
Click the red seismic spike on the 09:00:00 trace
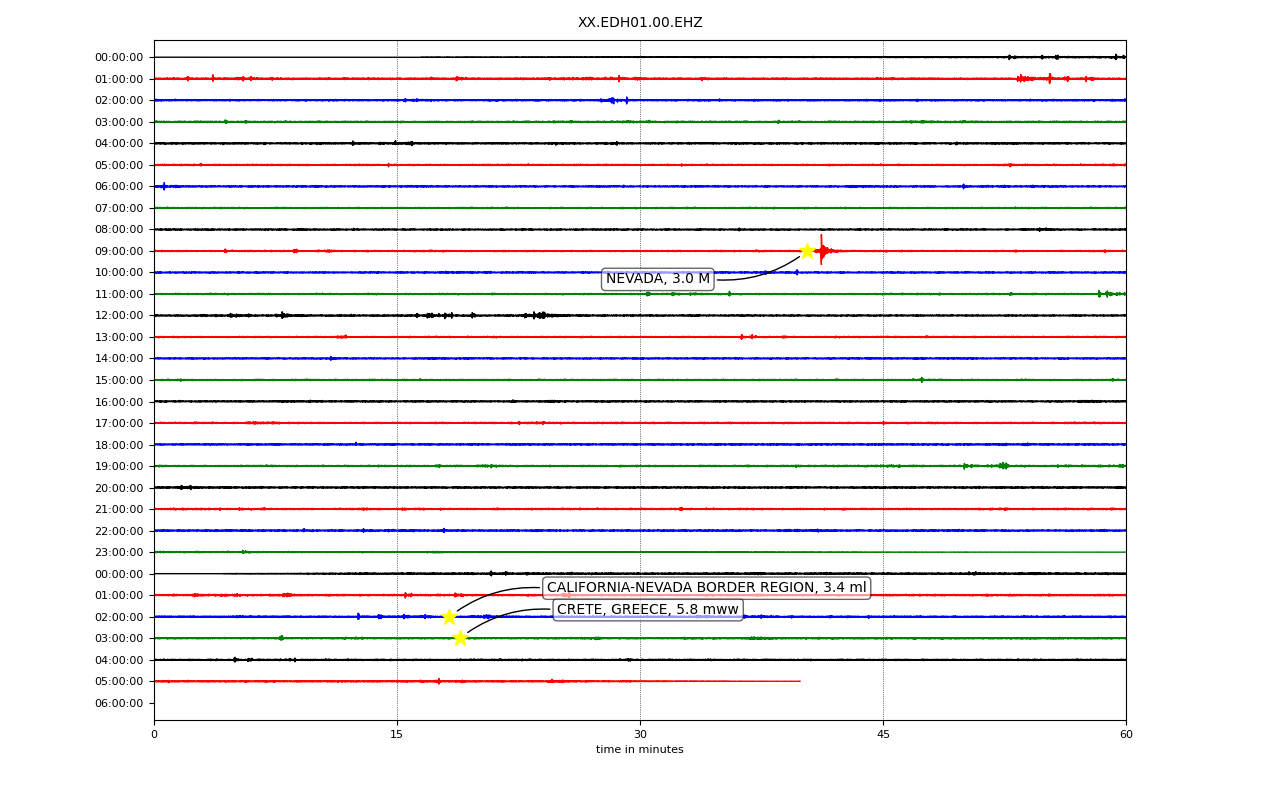click(x=822, y=250)
